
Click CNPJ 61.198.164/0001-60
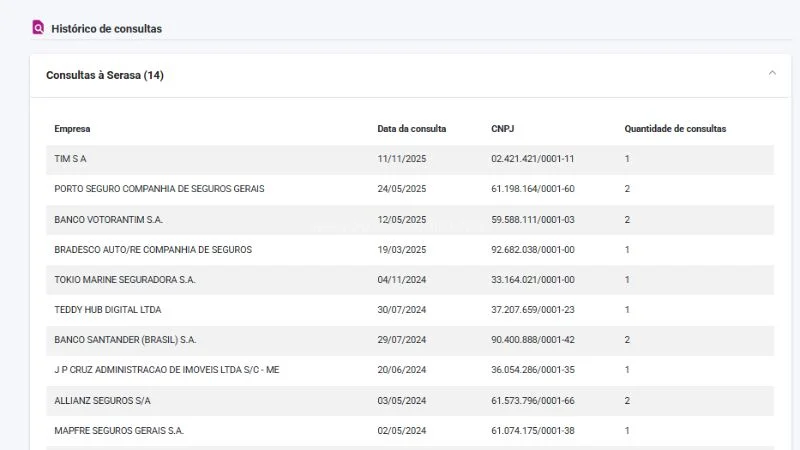coord(532,189)
